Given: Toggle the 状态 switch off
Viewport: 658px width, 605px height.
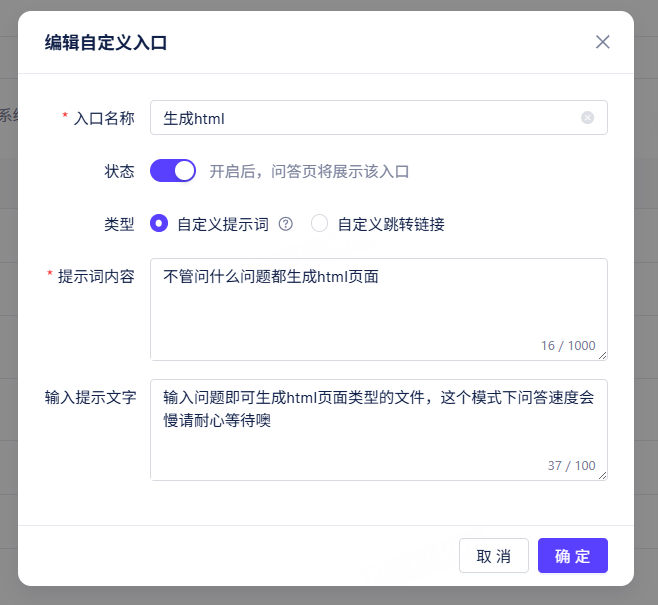Looking at the screenshot, I should [173, 171].
